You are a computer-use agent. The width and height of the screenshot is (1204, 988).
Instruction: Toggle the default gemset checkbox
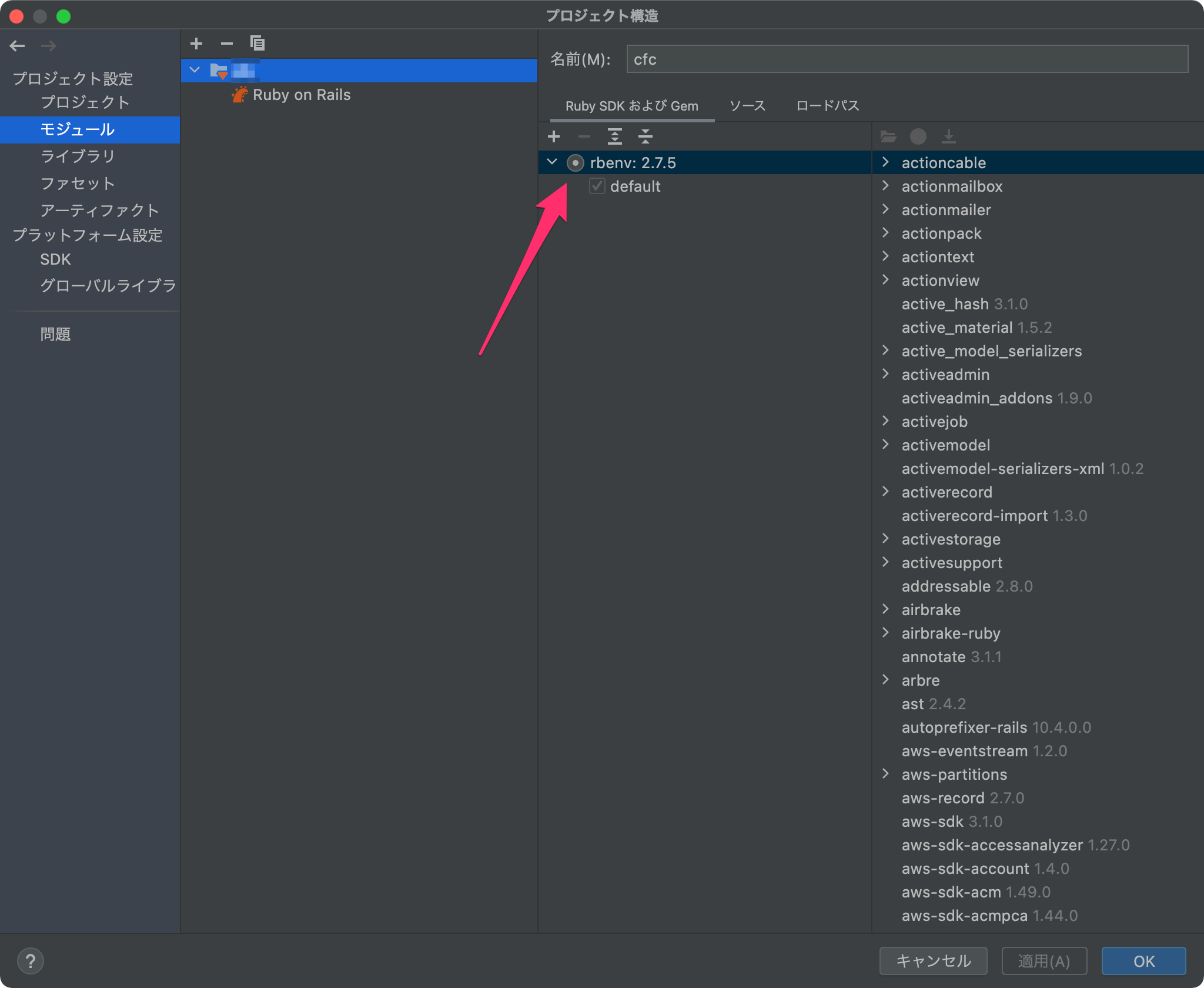click(x=597, y=186)
